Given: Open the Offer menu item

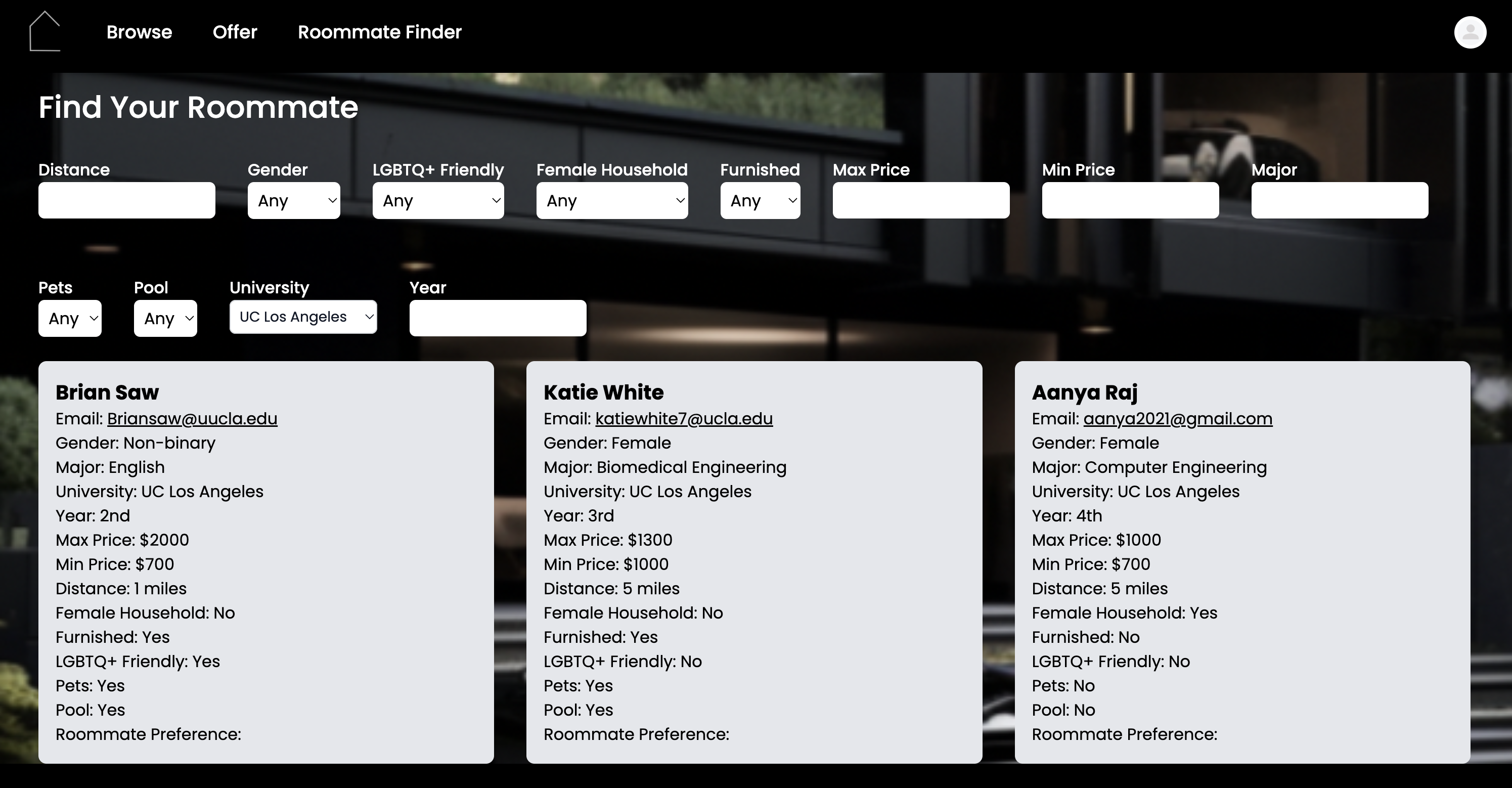Looking at the screenshot, I should point(235,32).
